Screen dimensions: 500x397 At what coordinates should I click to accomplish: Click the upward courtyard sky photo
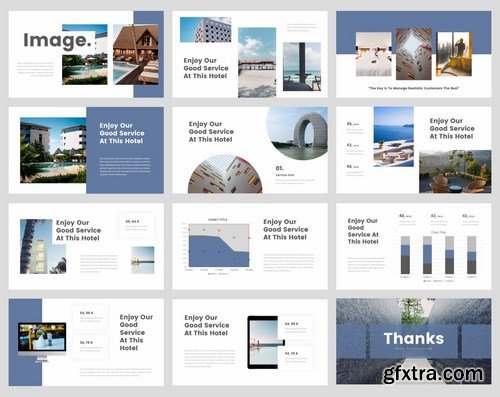coord(414,54)
